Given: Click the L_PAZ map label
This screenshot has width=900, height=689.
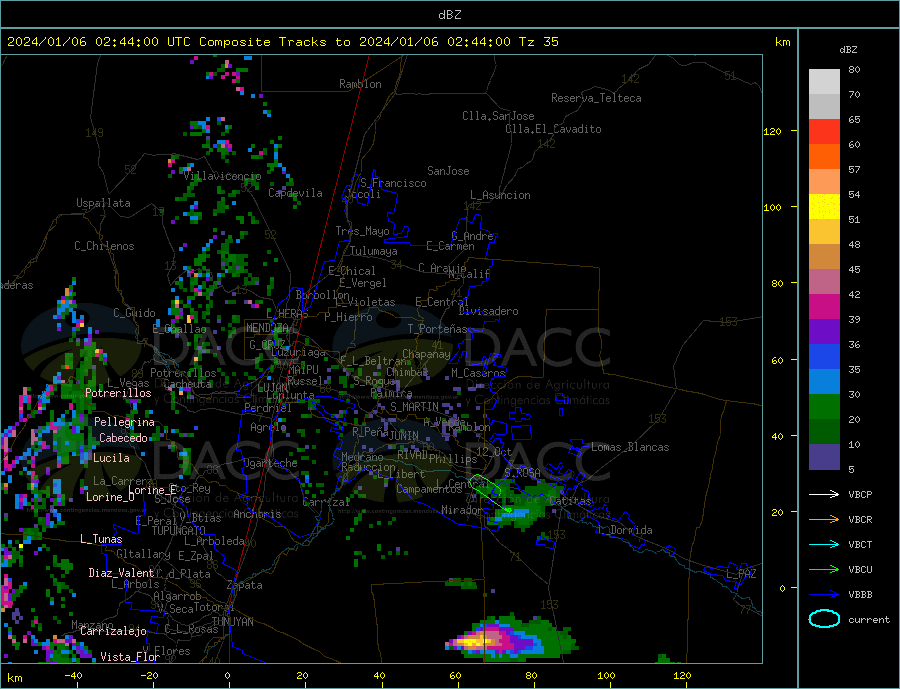Looking at the screenshot, I should click(741, 574).
